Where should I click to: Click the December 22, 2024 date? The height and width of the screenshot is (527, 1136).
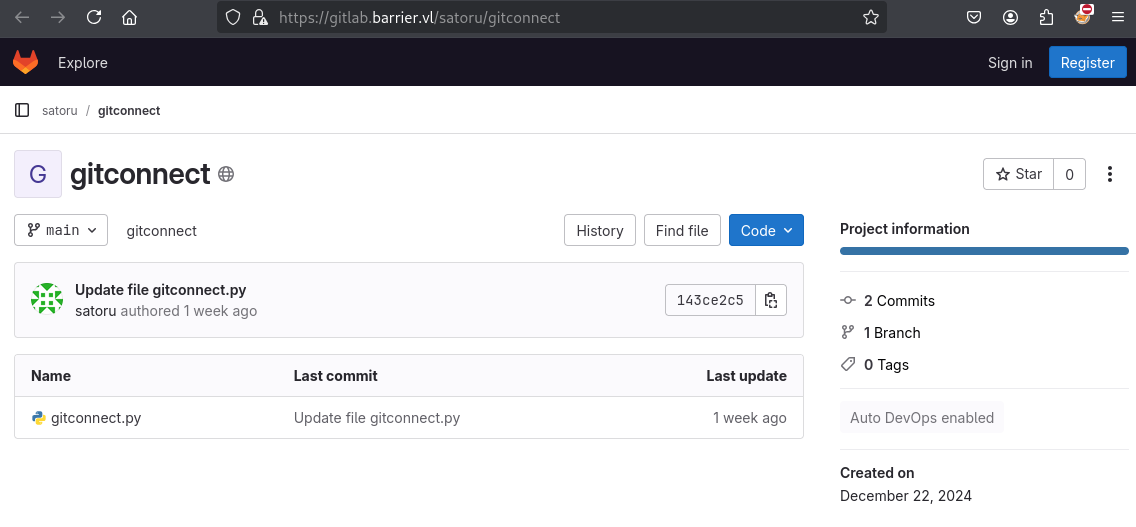(906, 496)
